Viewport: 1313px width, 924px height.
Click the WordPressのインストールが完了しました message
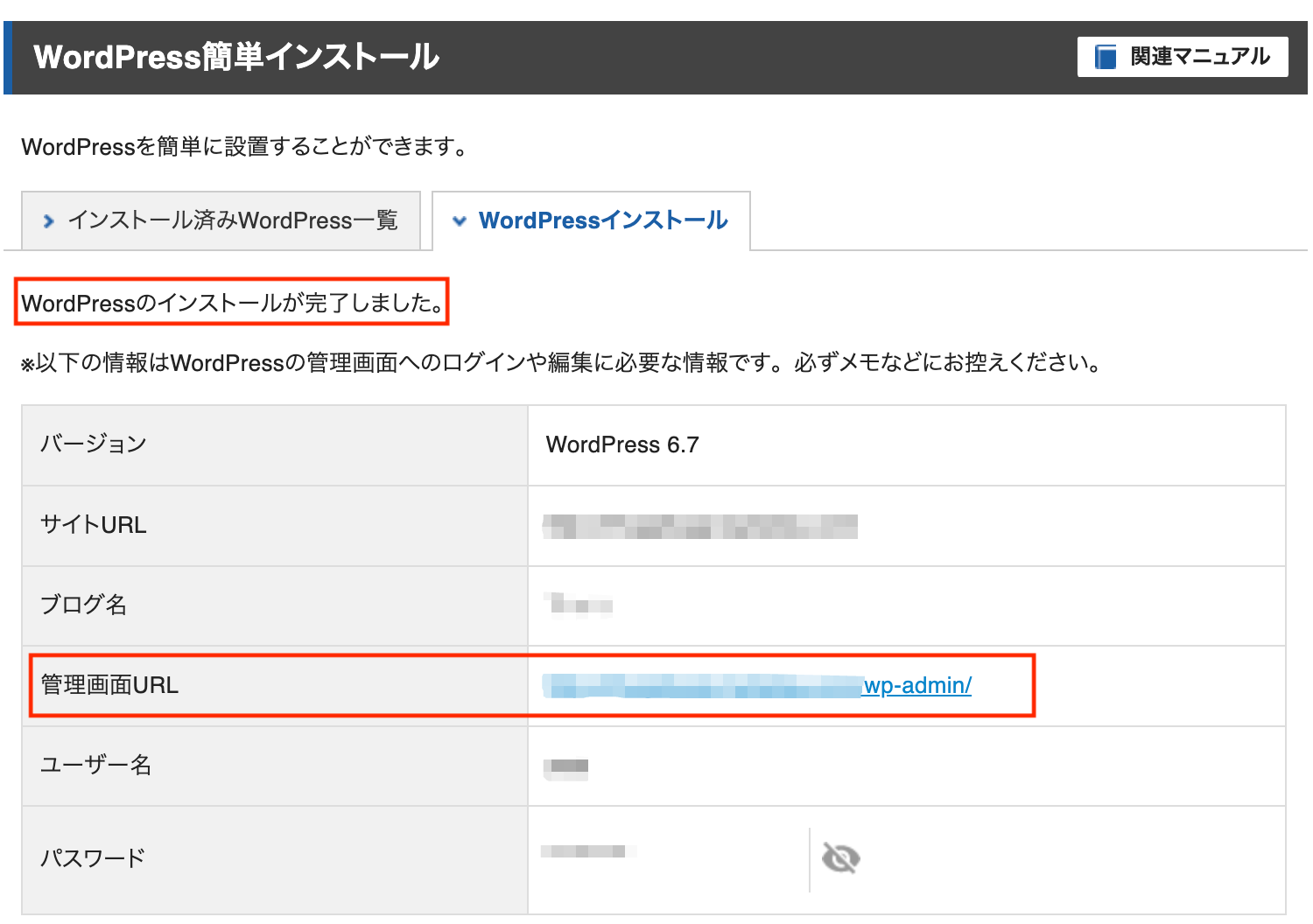(232, 303)
